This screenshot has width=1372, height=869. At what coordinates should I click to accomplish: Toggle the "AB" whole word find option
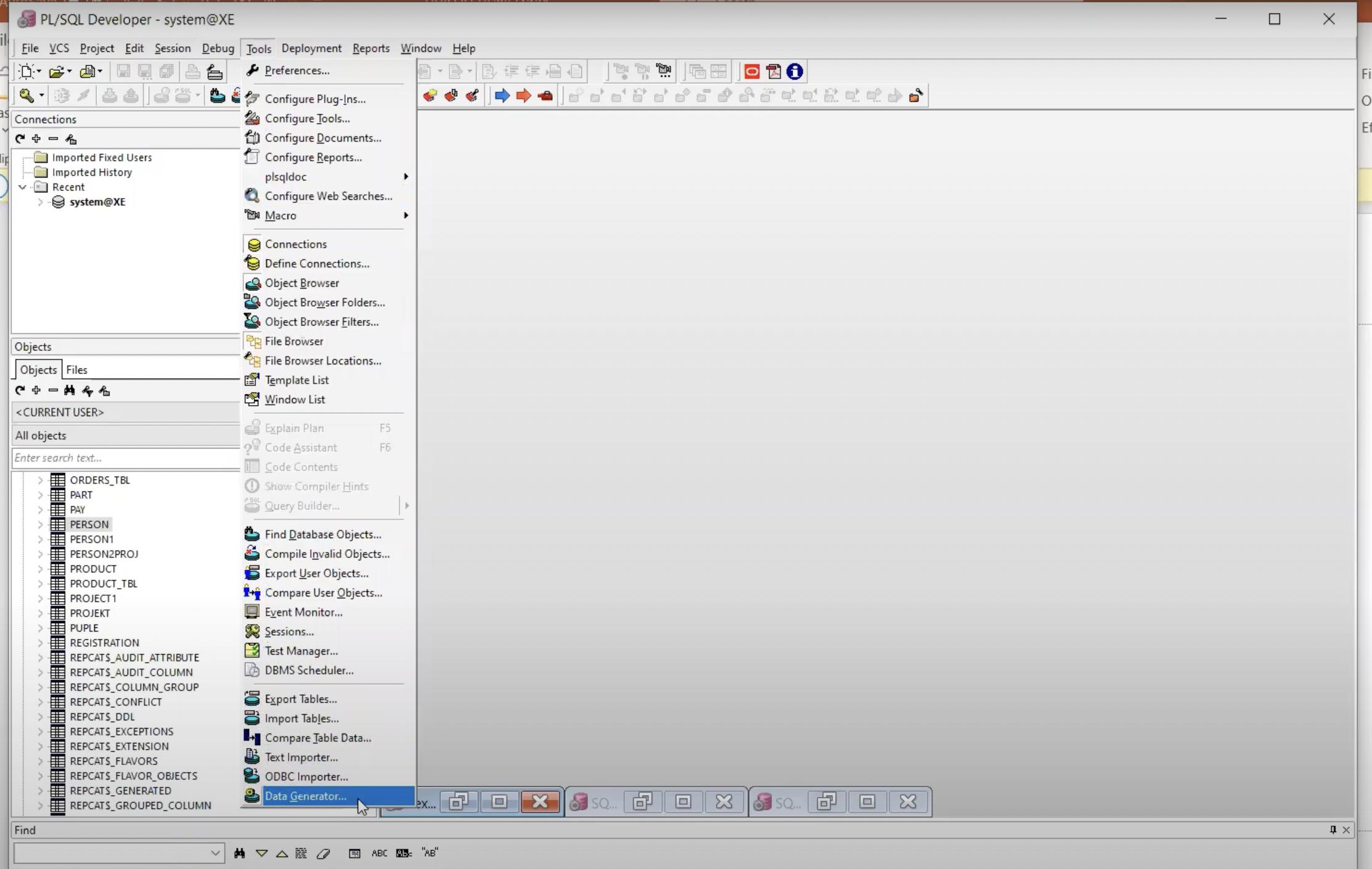click(430, 853)
